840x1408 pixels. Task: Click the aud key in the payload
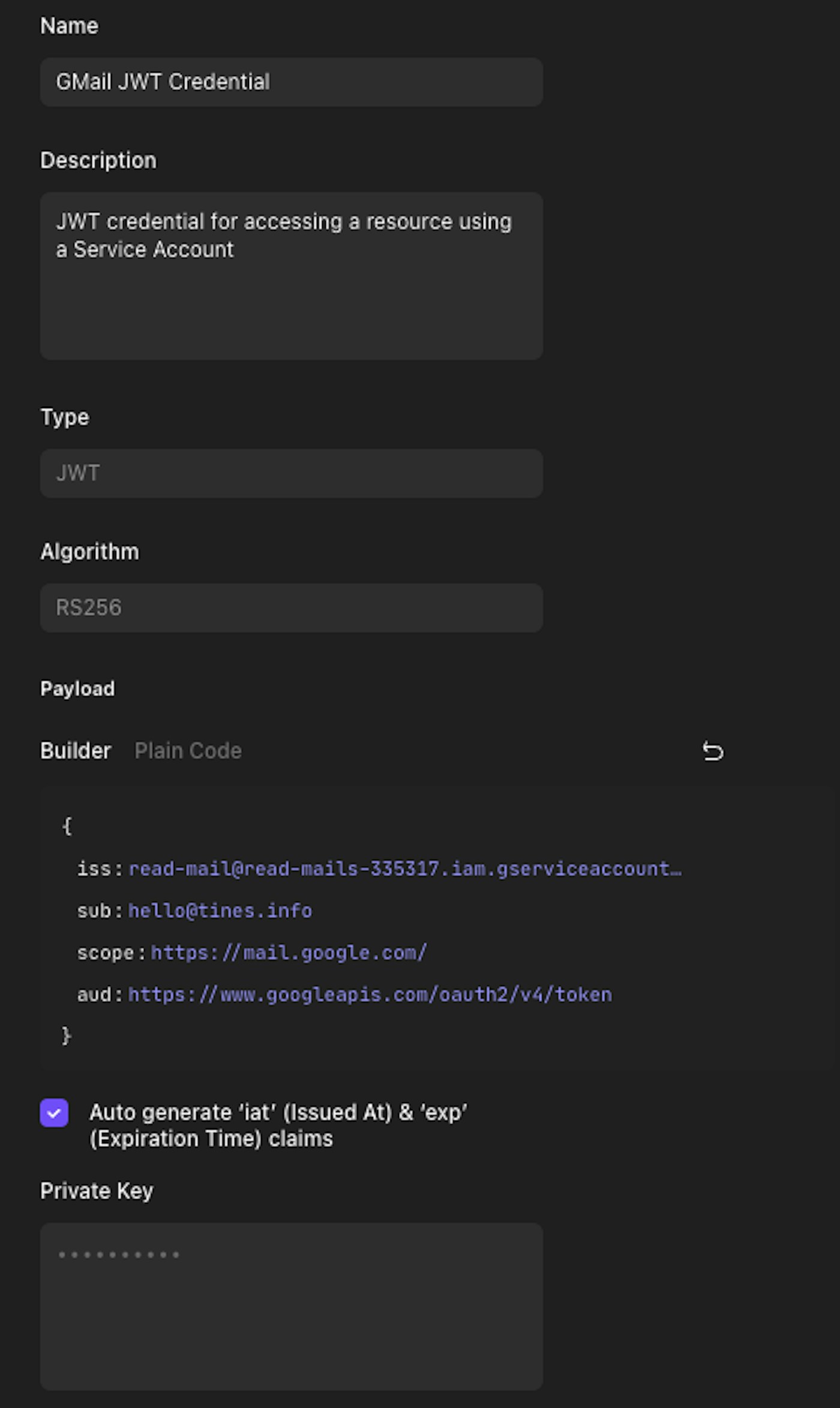94,995
